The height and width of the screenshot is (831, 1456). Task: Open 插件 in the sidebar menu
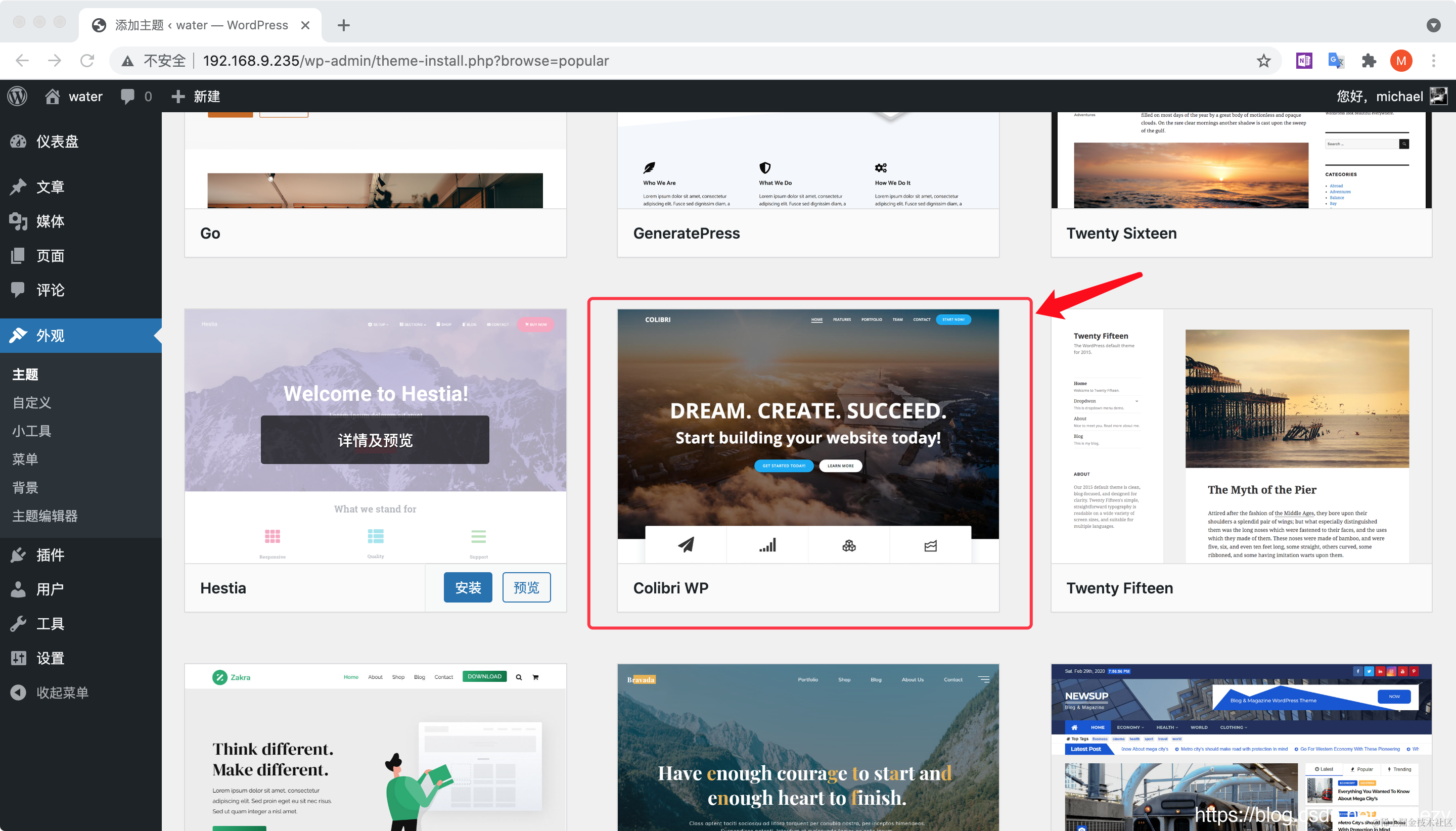(50, 555)
